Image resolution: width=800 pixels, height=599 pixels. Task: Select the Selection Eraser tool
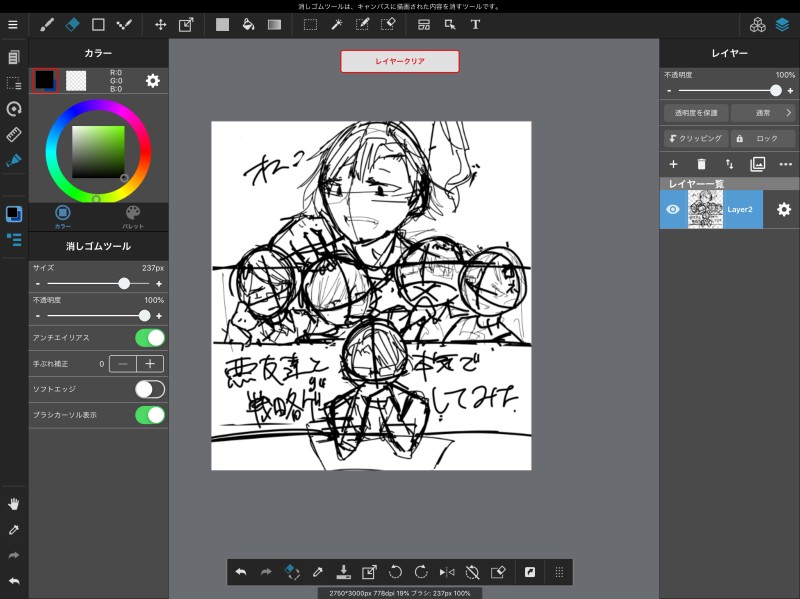point(388,24)
